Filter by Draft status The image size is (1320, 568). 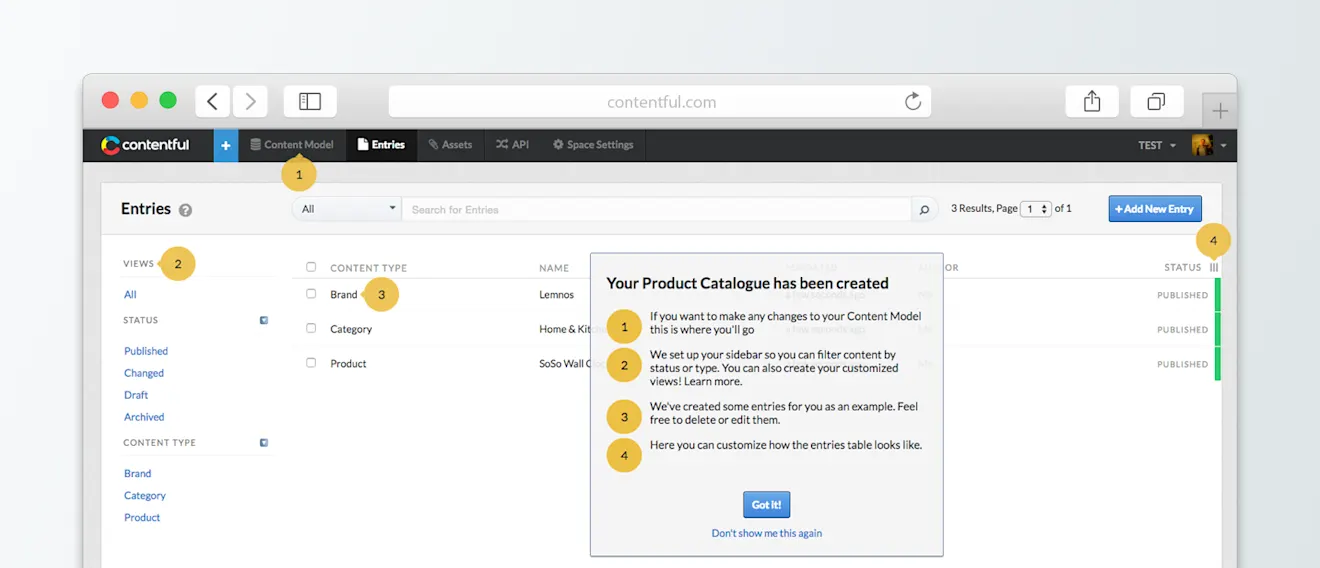pos(136,395)
